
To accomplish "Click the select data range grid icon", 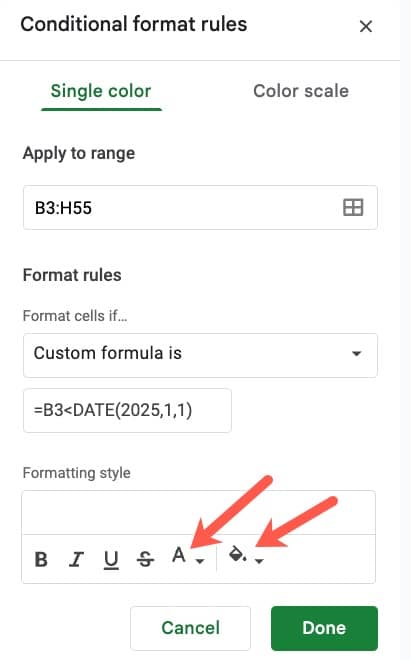I will [353, 208].
